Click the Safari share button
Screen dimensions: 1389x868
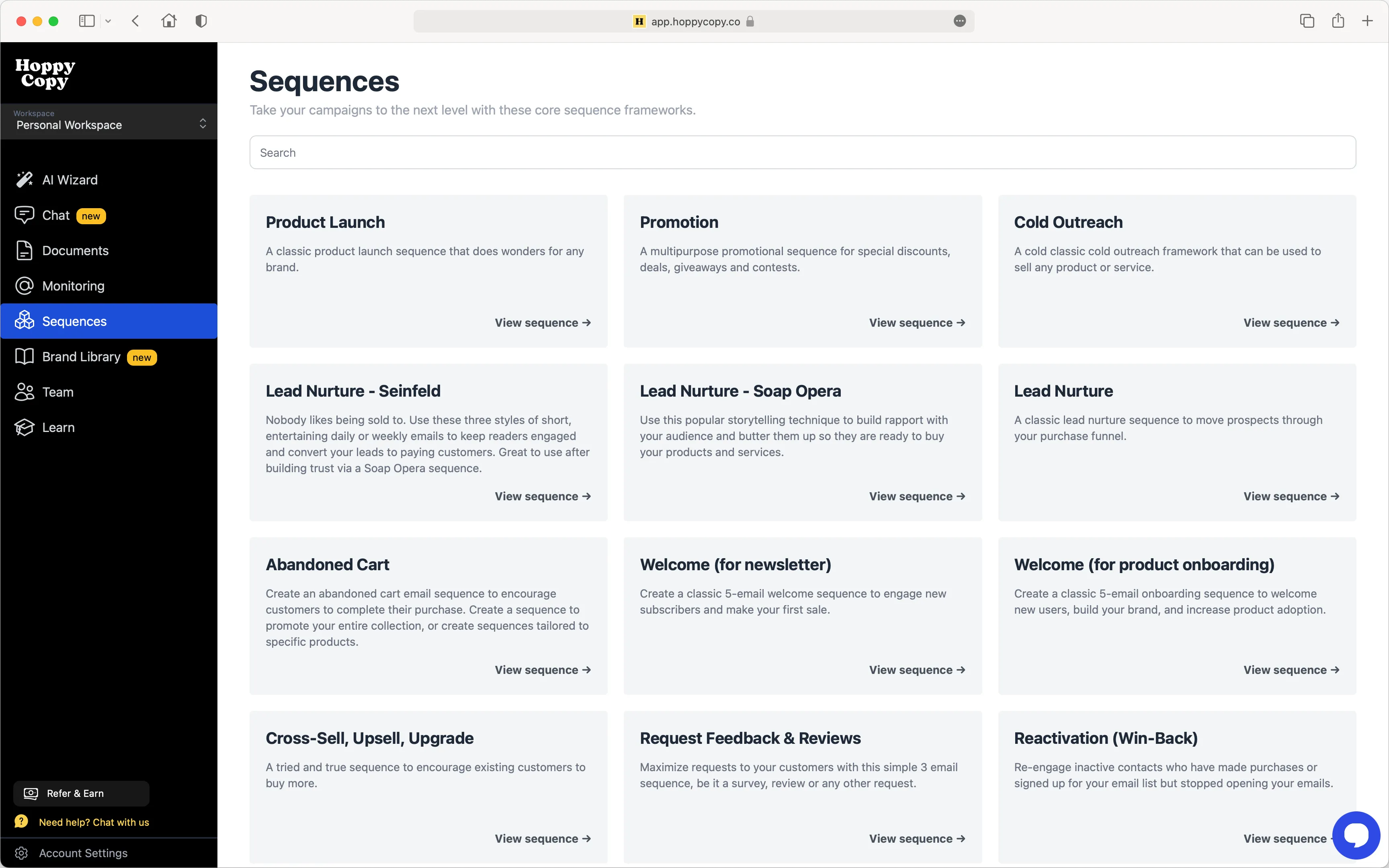click(1338, 20)
